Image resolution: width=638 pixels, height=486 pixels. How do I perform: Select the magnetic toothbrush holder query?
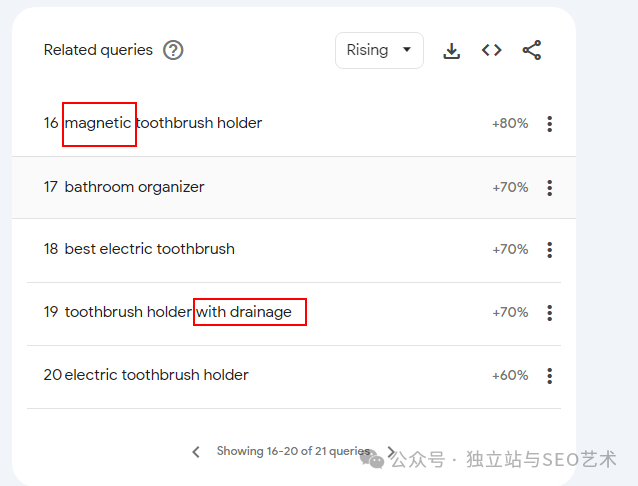click(163, 123)
